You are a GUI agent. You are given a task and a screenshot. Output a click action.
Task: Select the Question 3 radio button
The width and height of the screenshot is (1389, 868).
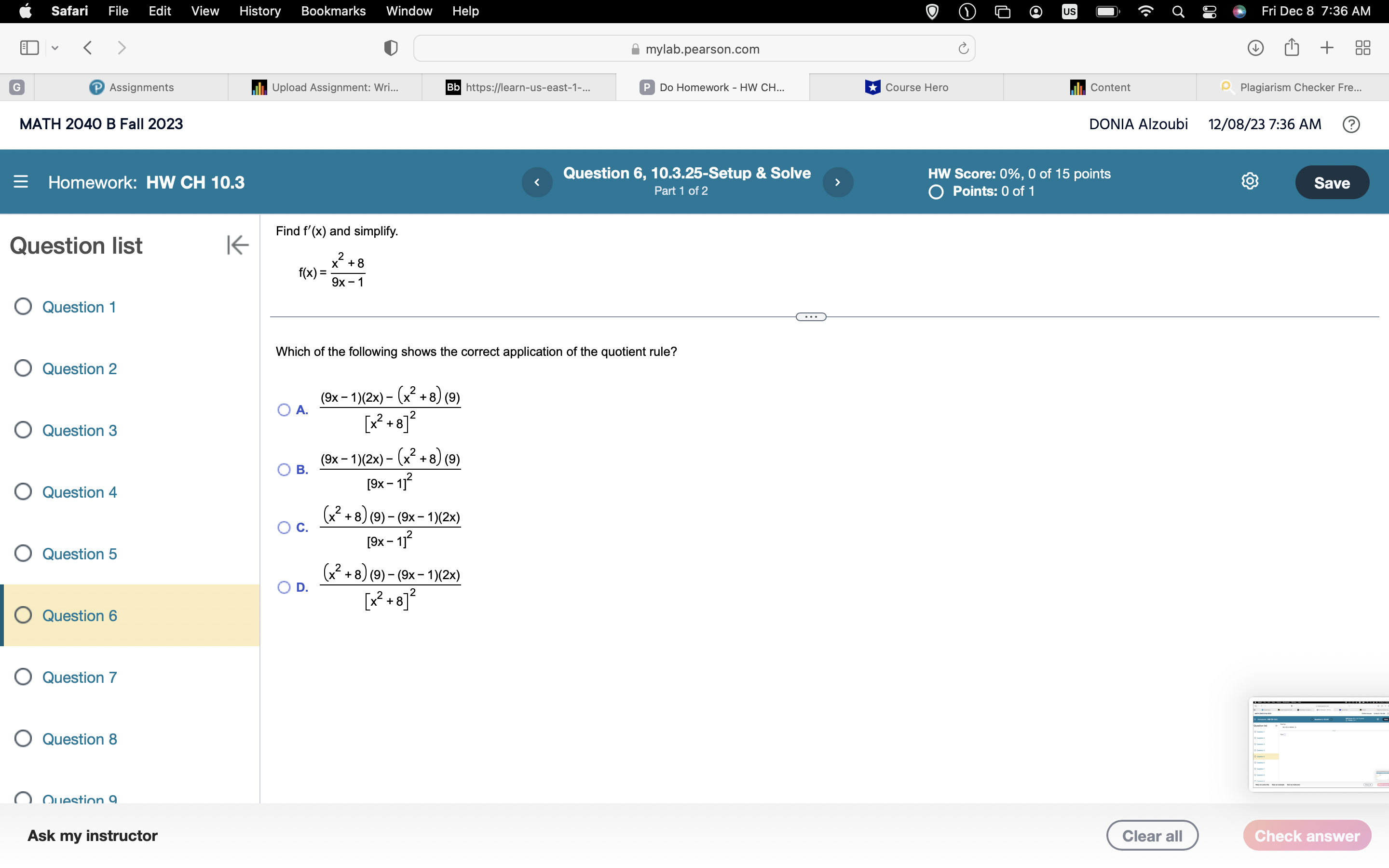(23, 430)
